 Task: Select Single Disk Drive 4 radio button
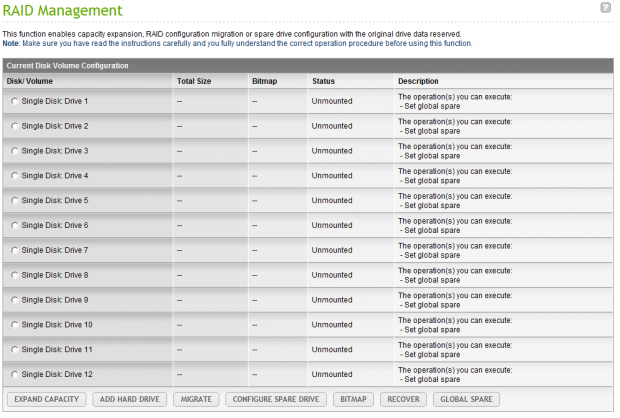(15, 176)
